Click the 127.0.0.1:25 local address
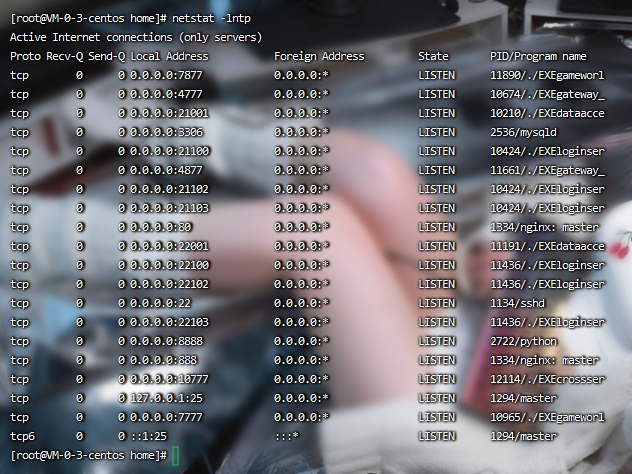Screen dimensions: 632x474 pyautogui.click(x=168, y=398)
